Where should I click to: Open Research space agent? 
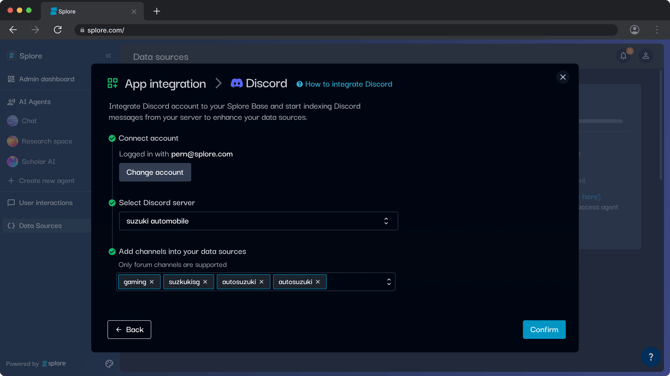tap(40, 141)
